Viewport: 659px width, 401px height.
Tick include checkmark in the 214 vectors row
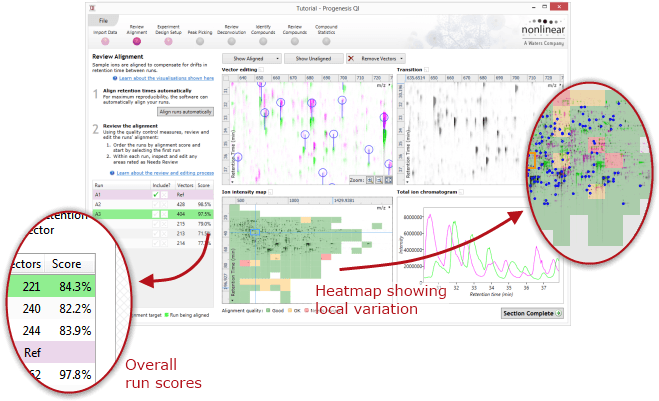[x=156, y=243]
